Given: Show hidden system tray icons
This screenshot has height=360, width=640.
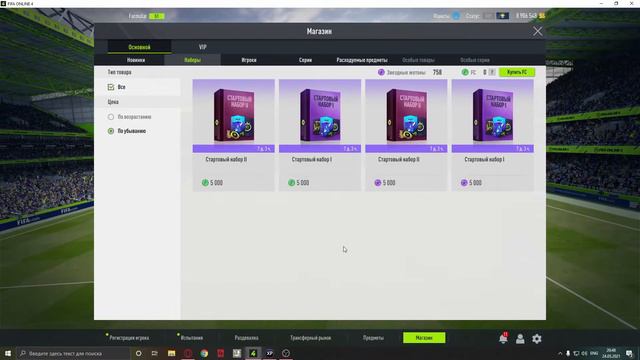Looking at the screenshot, I should point(560,353).
